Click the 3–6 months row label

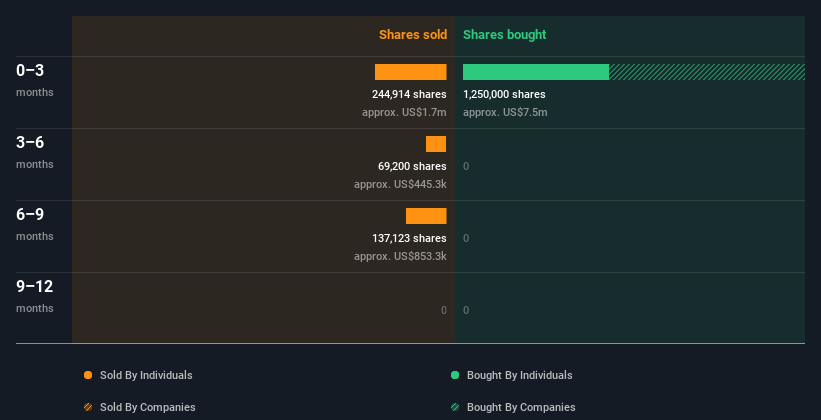(35, 152)
